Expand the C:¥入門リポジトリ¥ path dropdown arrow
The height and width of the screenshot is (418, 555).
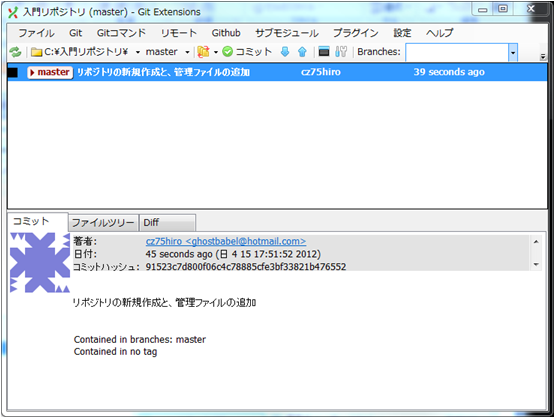pos(138,52)
